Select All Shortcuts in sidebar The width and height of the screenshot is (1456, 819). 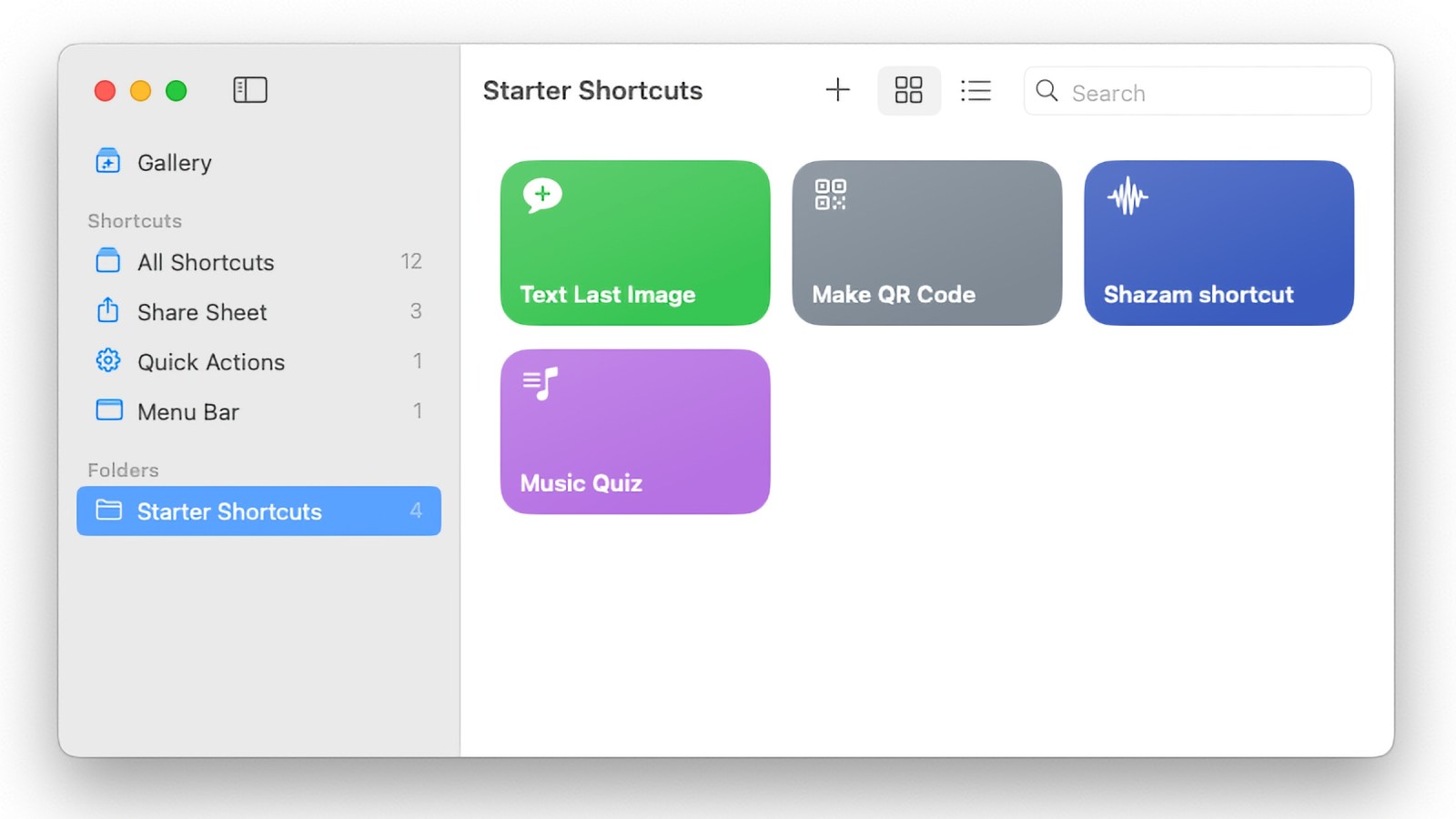tap(259, 262)
